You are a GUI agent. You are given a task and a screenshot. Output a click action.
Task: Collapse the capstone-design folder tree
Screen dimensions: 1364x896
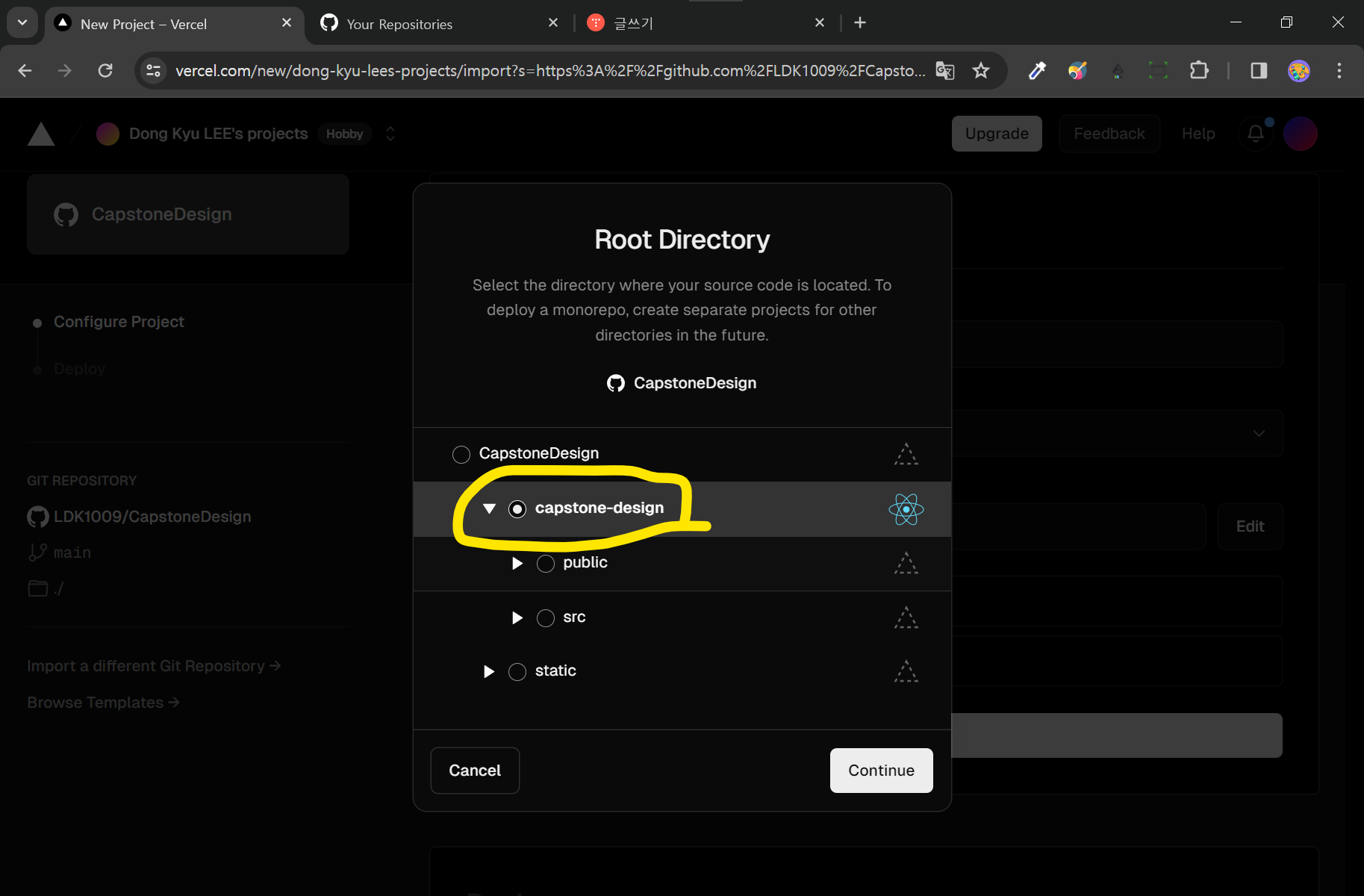[489, 508]
